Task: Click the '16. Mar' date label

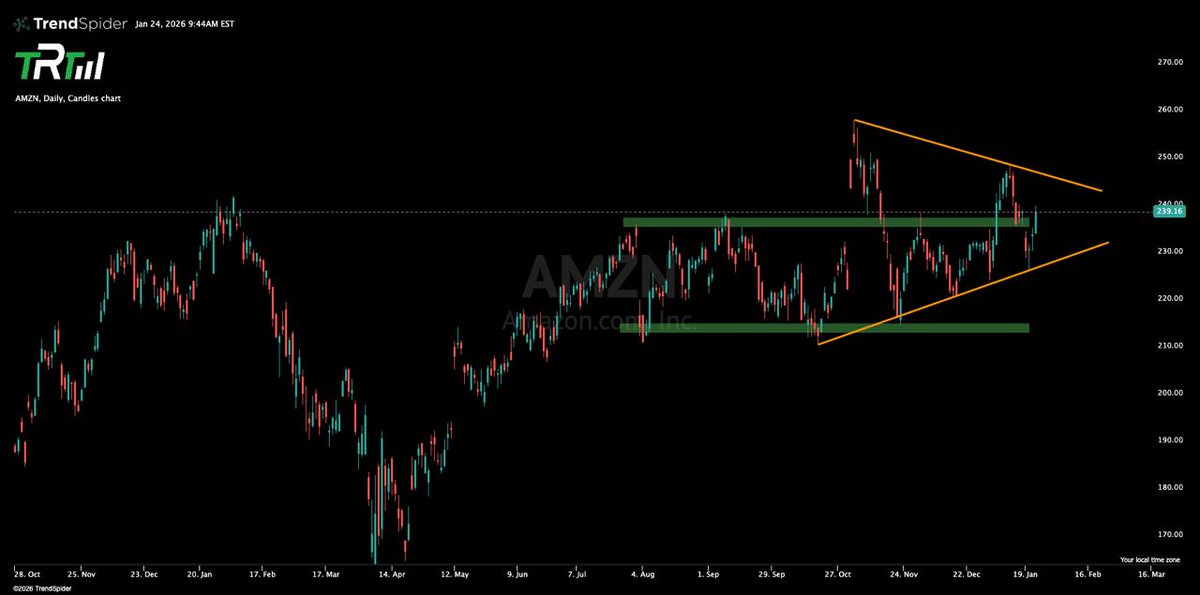Action: 1151,575
